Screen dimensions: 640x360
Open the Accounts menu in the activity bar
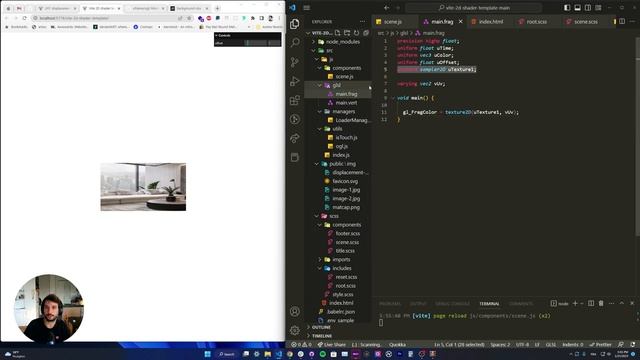click(295, 311)
